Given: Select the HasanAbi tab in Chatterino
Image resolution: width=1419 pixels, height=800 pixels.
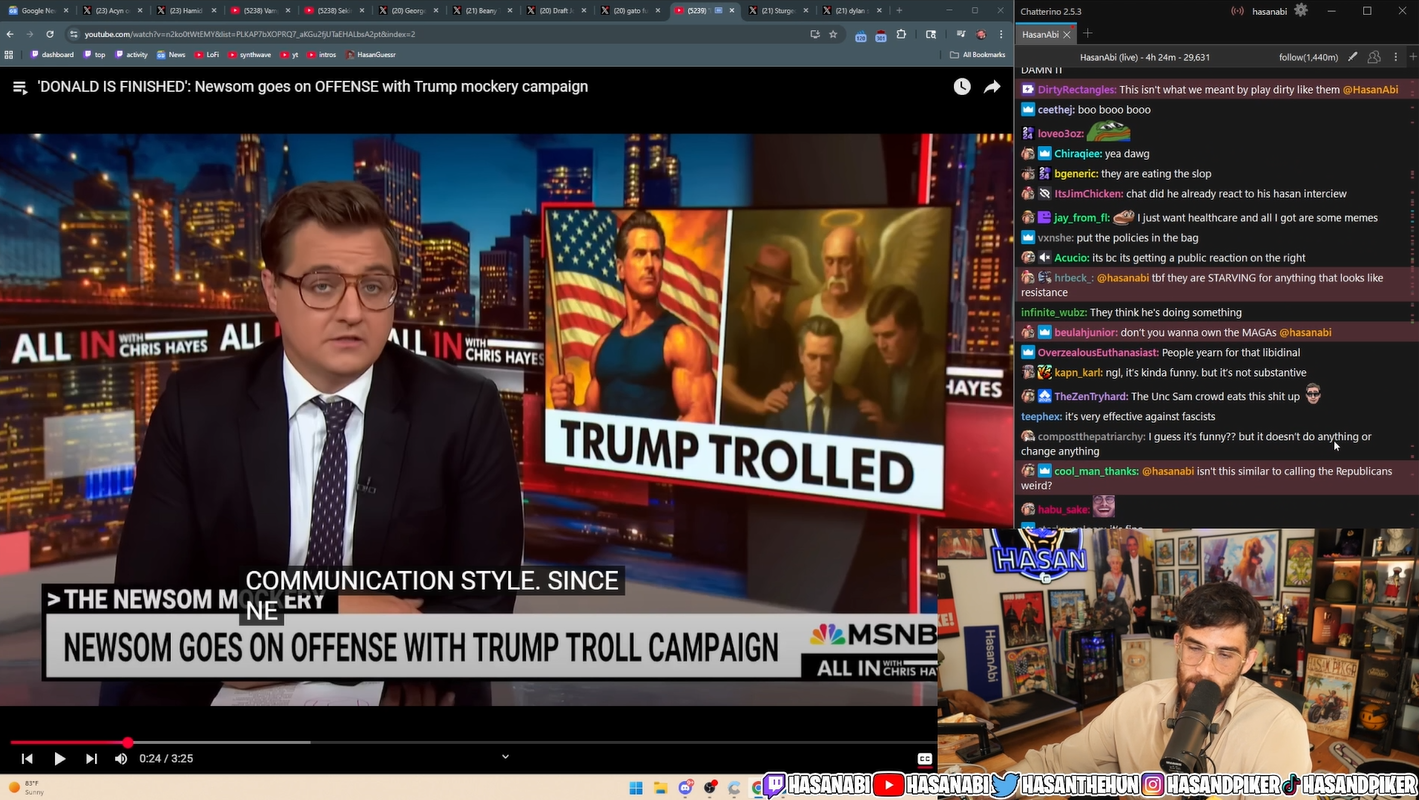Looking at the screenshot, I should pos(1040,34).
